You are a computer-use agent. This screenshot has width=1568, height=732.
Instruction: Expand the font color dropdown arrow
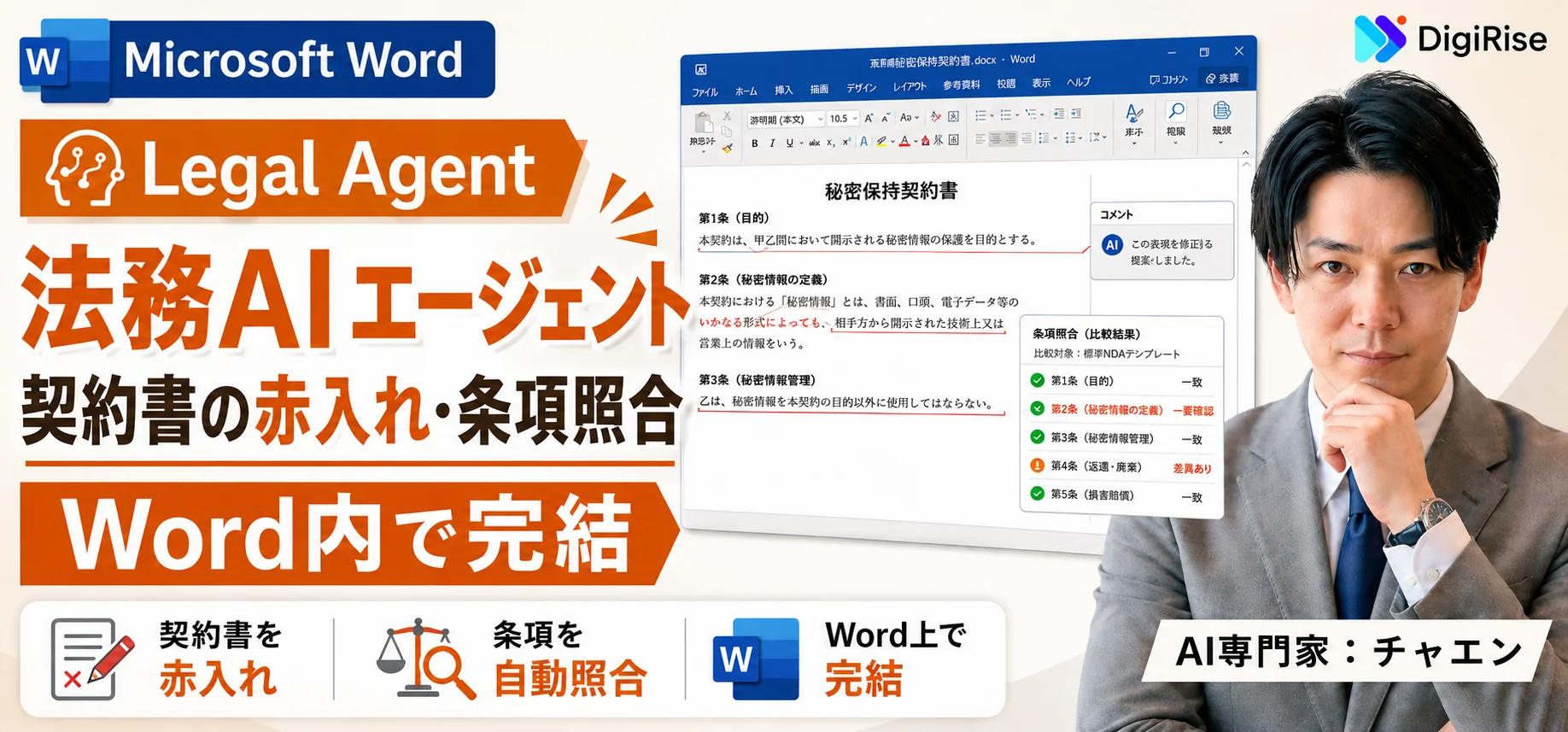pos(916,142)
